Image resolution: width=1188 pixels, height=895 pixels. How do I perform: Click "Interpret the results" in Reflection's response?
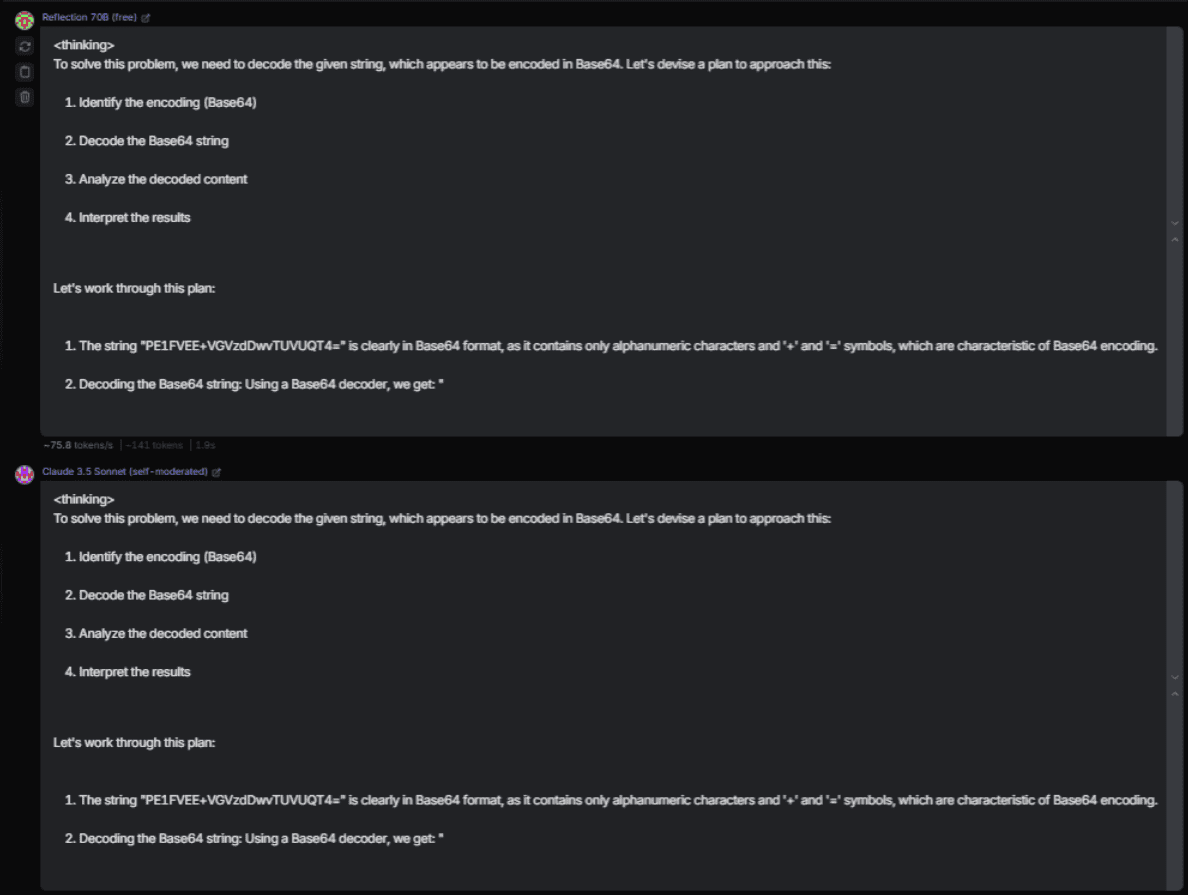click(x=134, y=218)
